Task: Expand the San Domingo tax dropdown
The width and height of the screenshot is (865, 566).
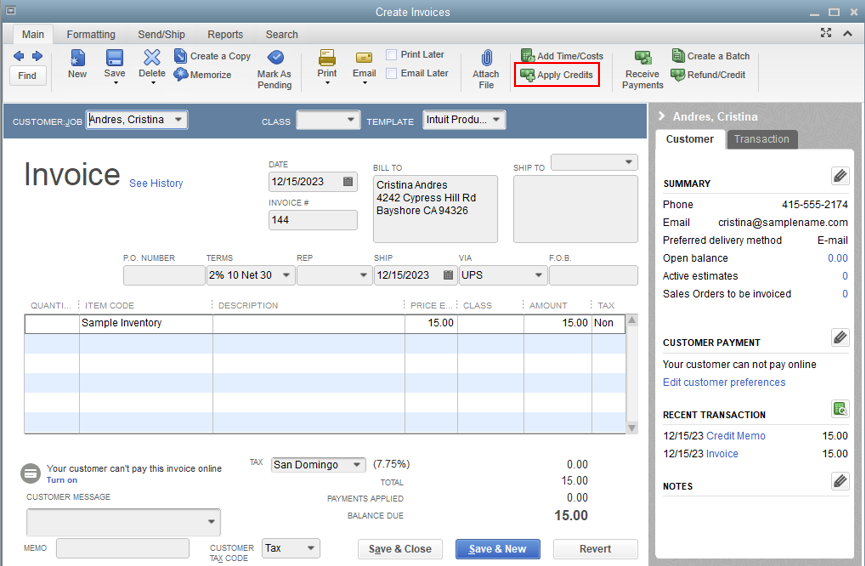Action: tap(357, 465)
